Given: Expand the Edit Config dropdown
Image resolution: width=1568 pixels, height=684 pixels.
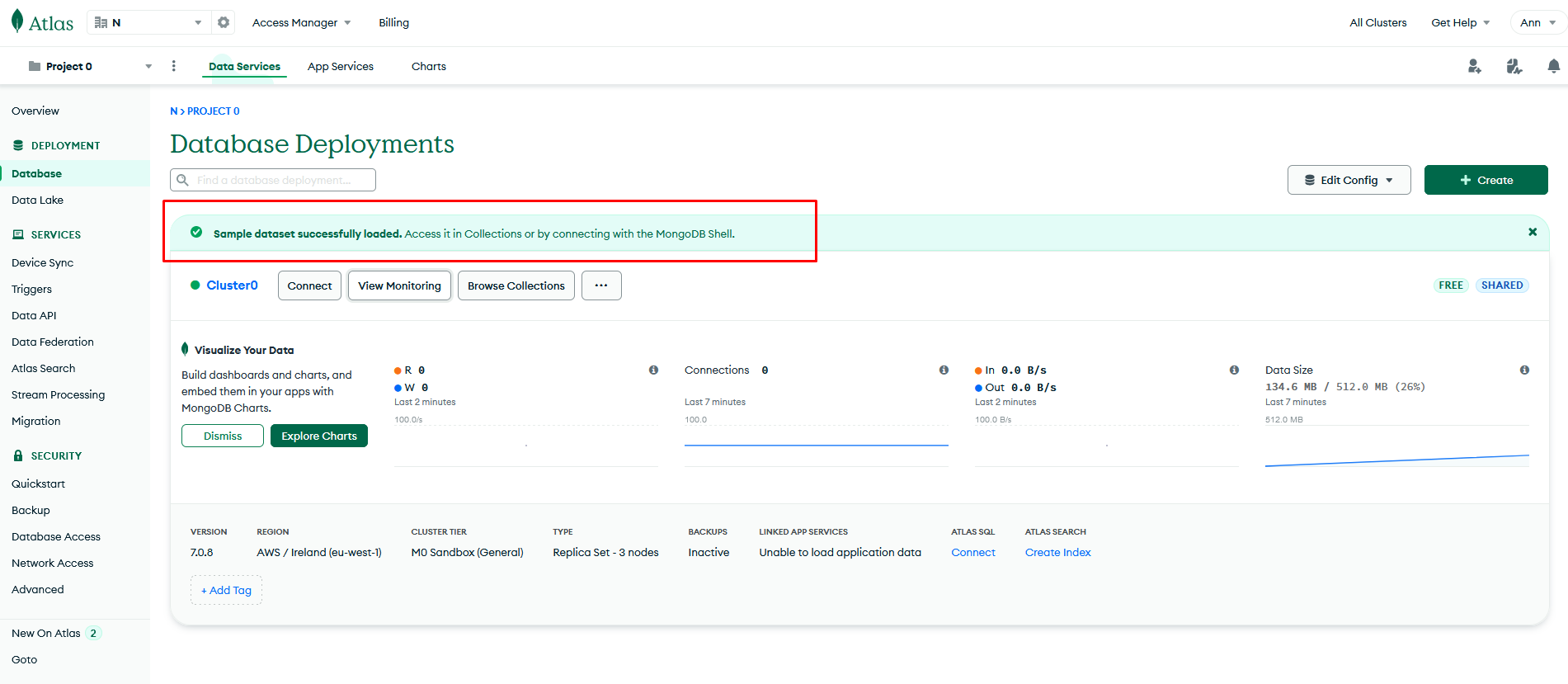Looking at the screenshot, I should tap(1349, 180).
